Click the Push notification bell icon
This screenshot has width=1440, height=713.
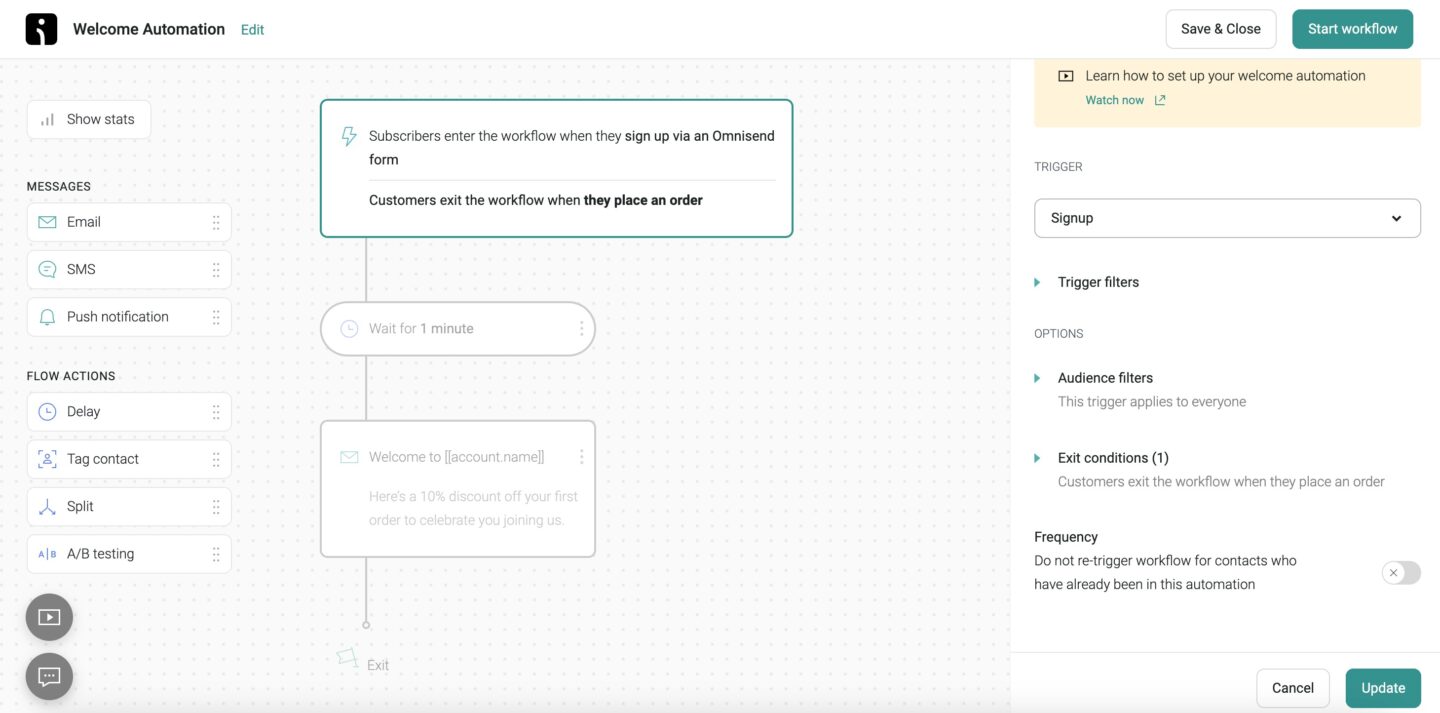47,316
